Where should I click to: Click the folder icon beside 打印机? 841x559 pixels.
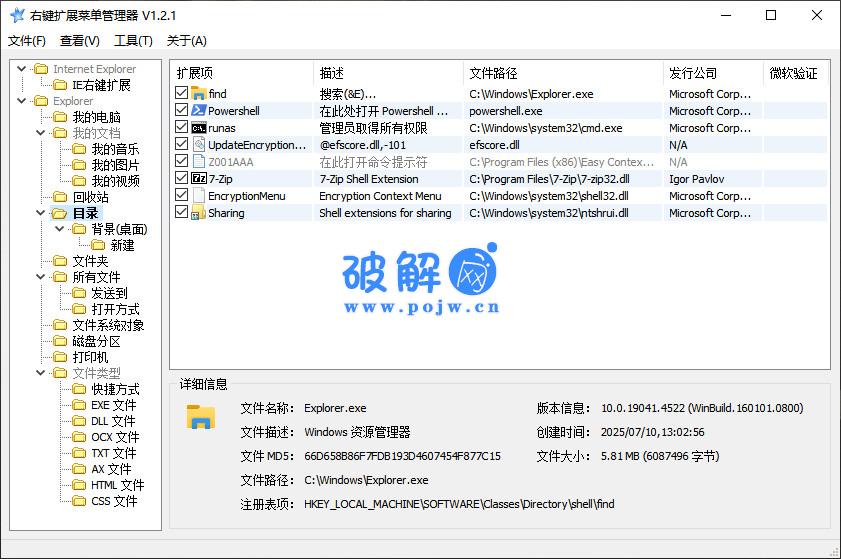(x=61, y=357)
